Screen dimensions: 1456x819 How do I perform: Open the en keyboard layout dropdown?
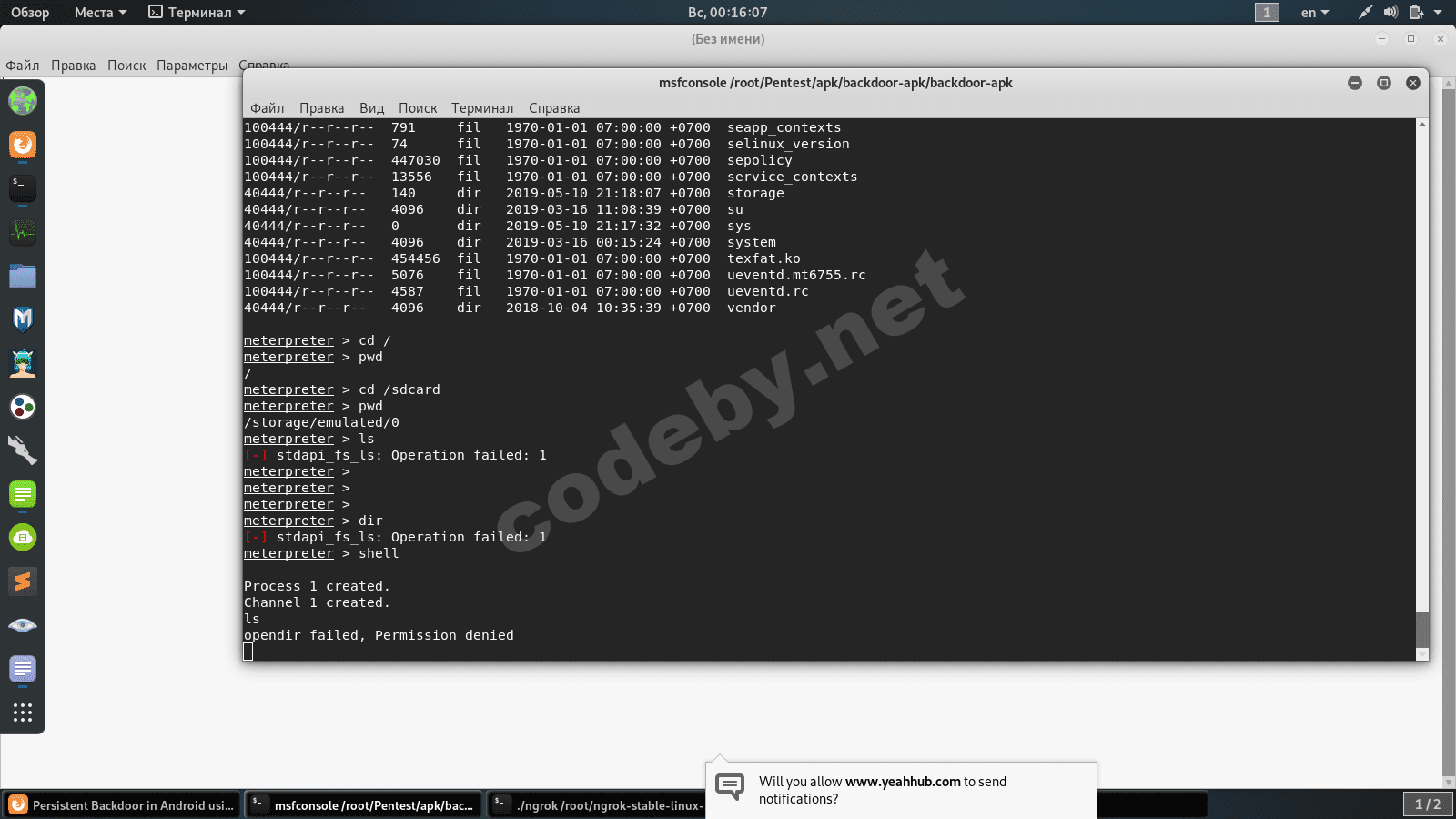point(1315,13)
